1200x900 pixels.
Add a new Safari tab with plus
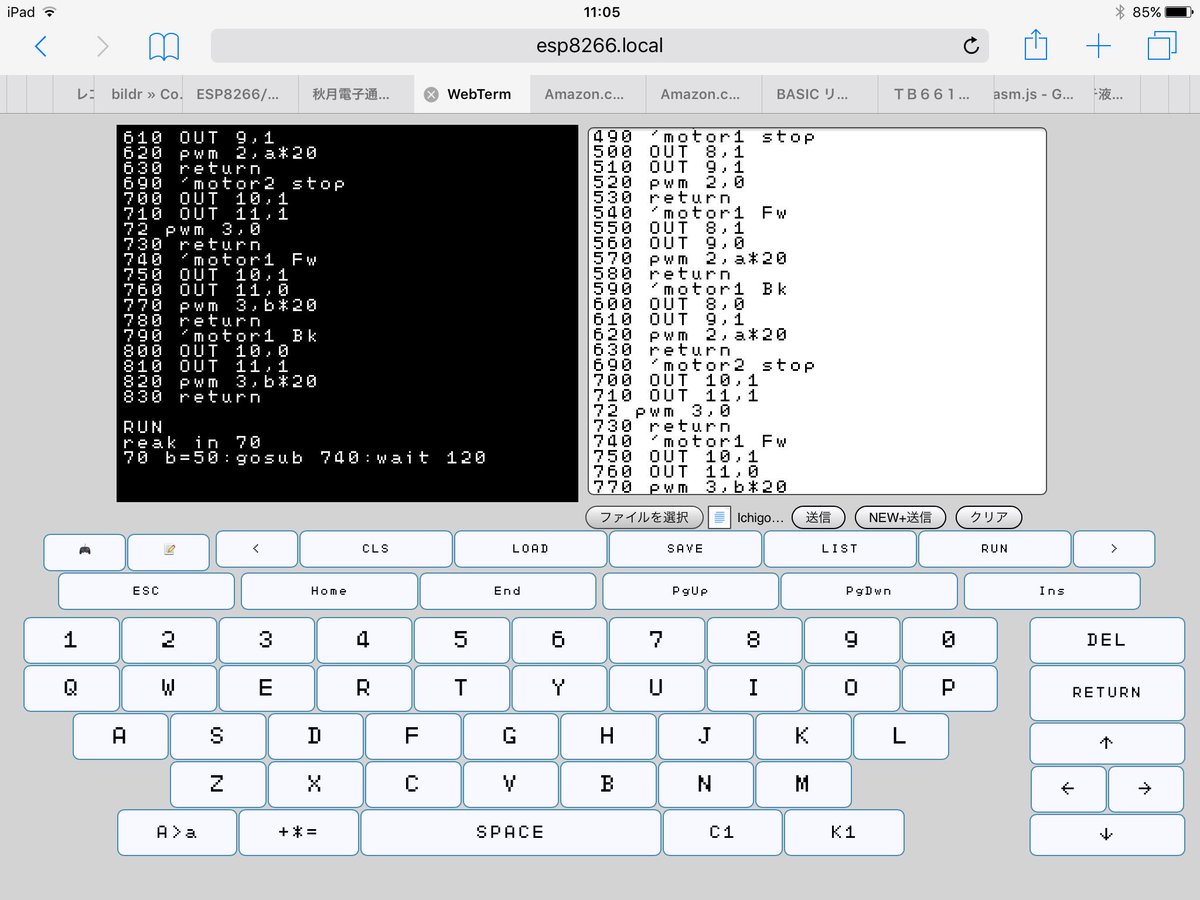tap(1098, 46)
